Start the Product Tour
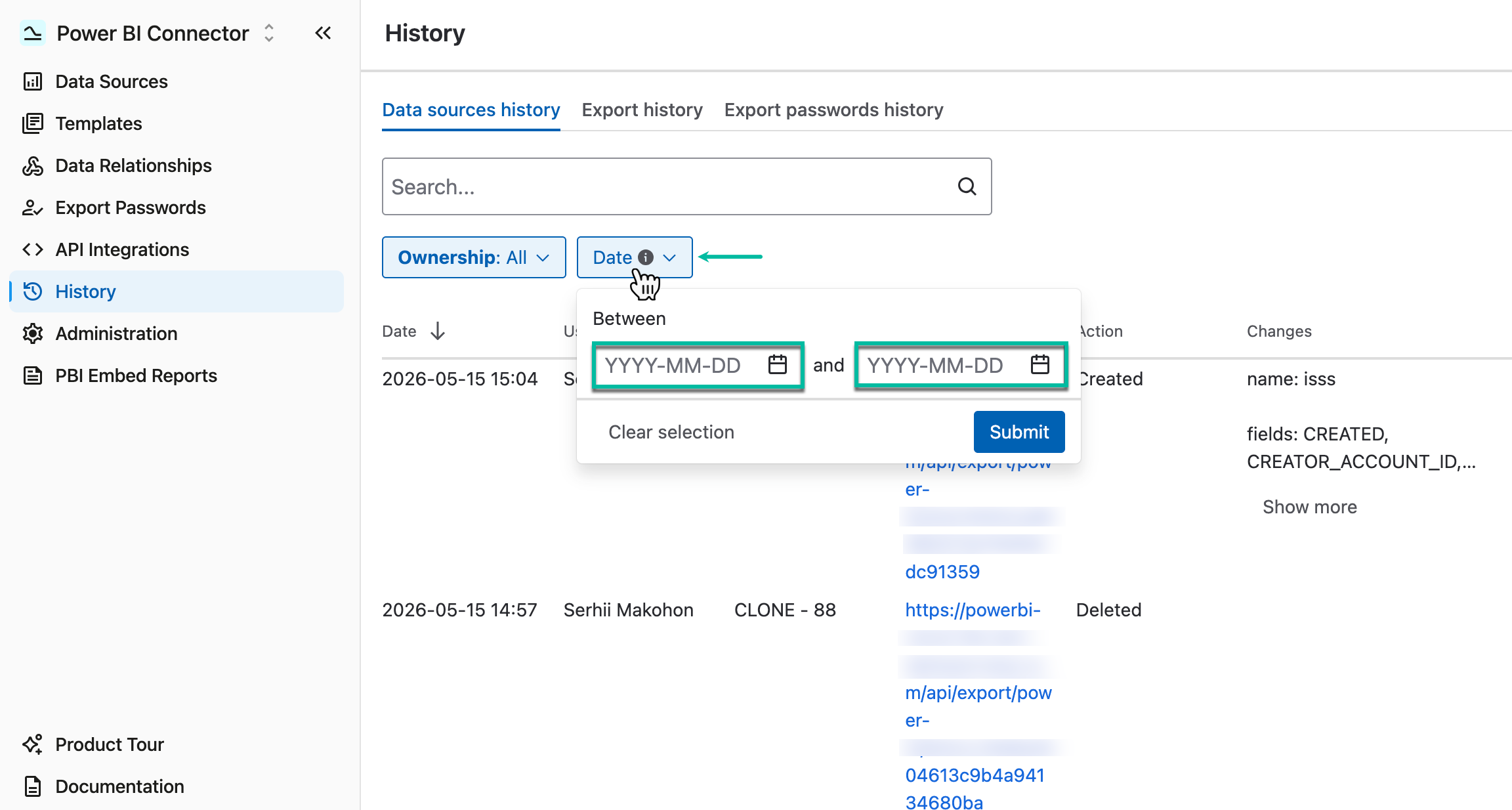 [x=110, y=744]
